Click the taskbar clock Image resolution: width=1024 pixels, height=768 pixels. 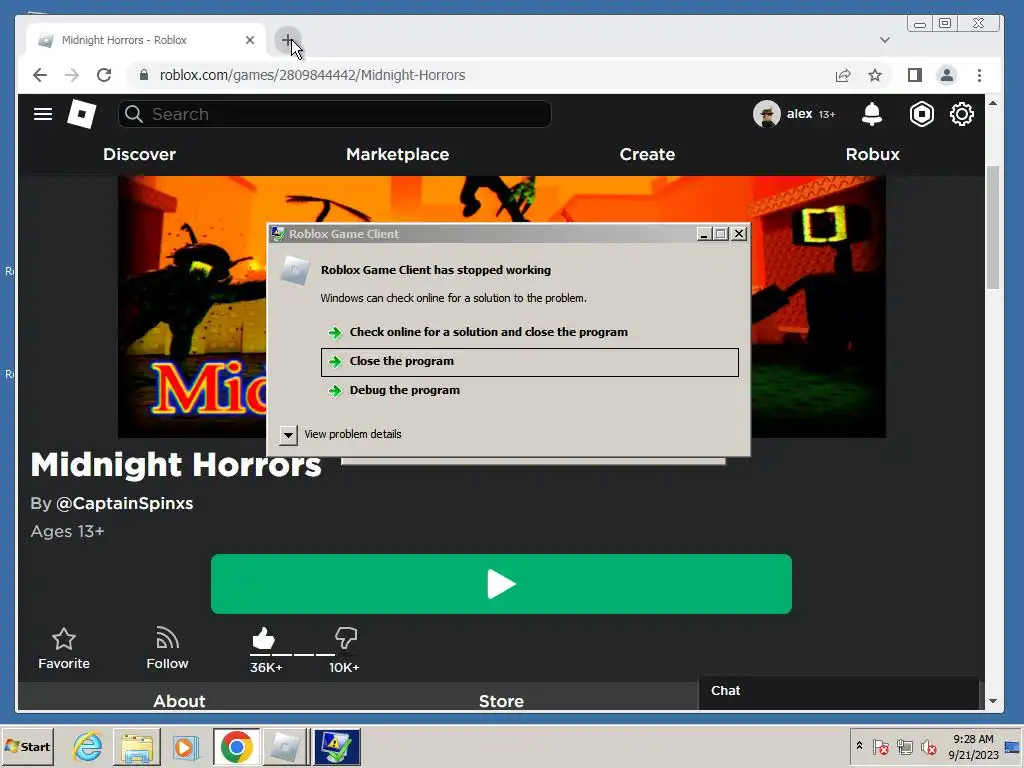[x=973, y=746]
